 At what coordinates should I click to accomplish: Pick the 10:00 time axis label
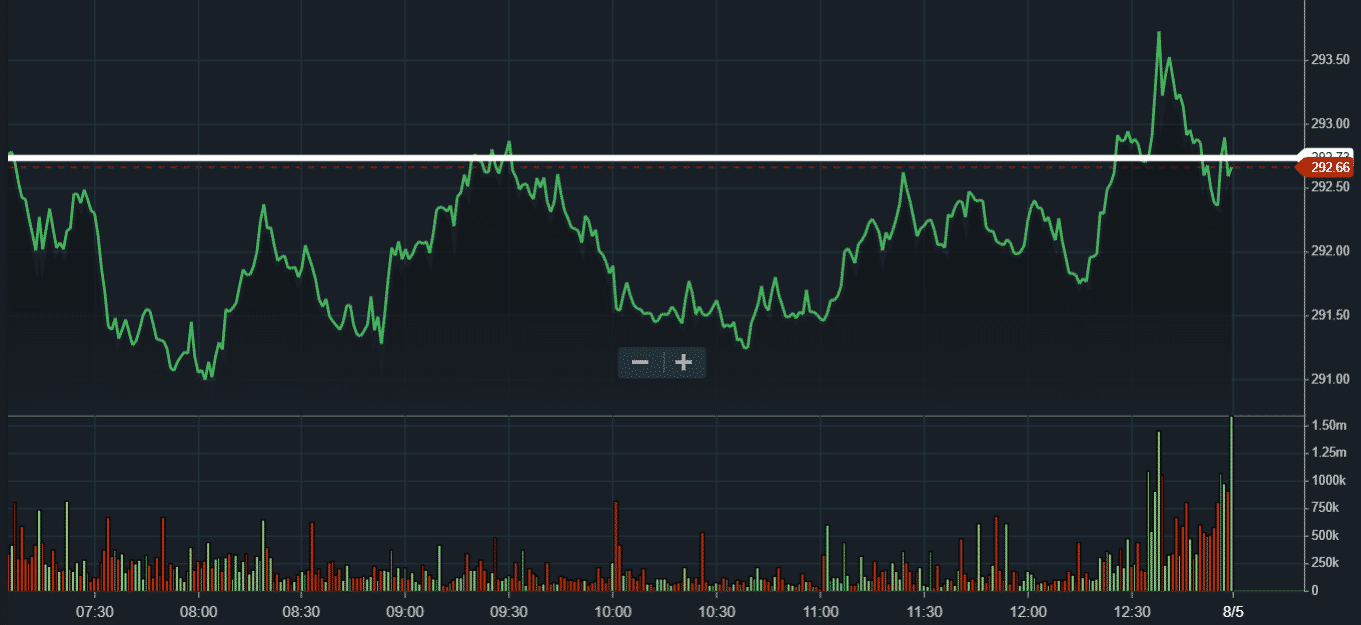tap(612, 611)
